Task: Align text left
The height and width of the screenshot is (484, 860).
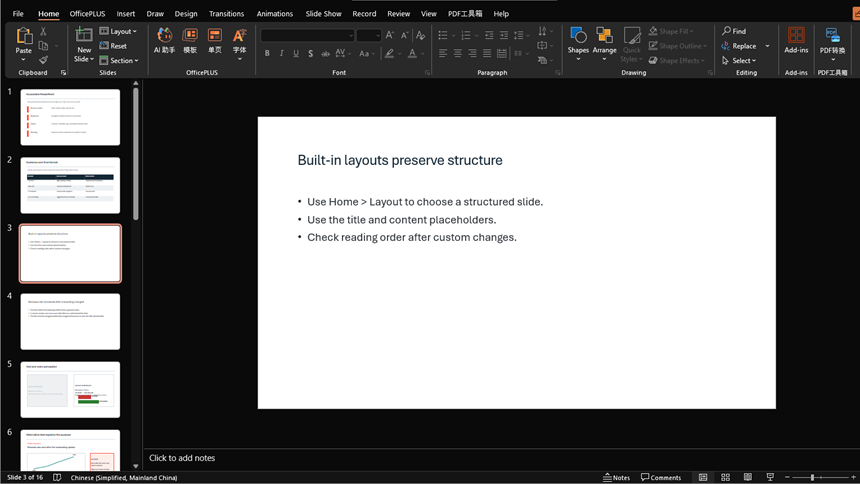Action: pos(443,53)
